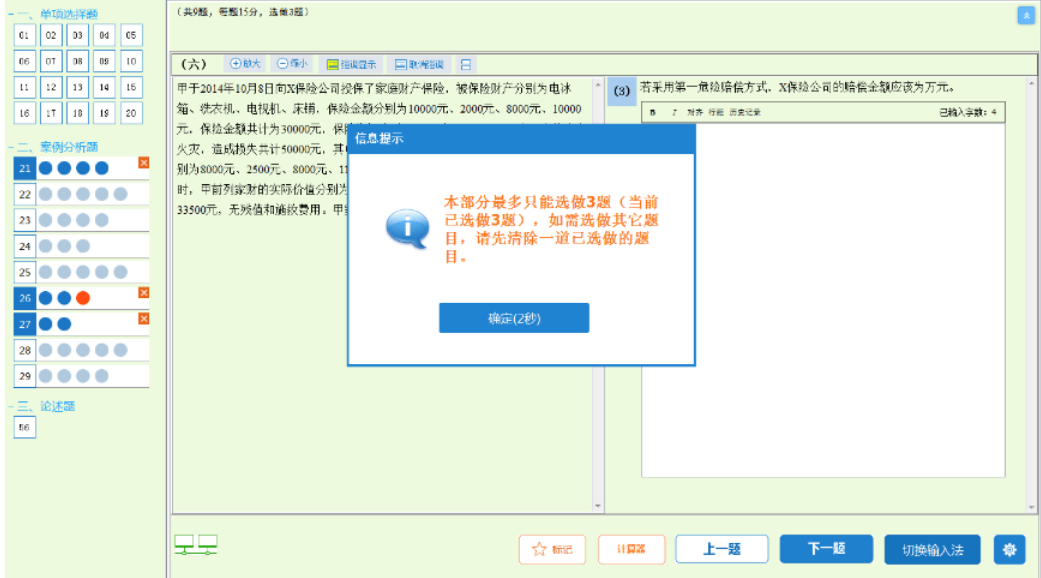Click the blue info icon in the dialog
This screenshot has height=578, width=1041.
(x=407, y=228)
